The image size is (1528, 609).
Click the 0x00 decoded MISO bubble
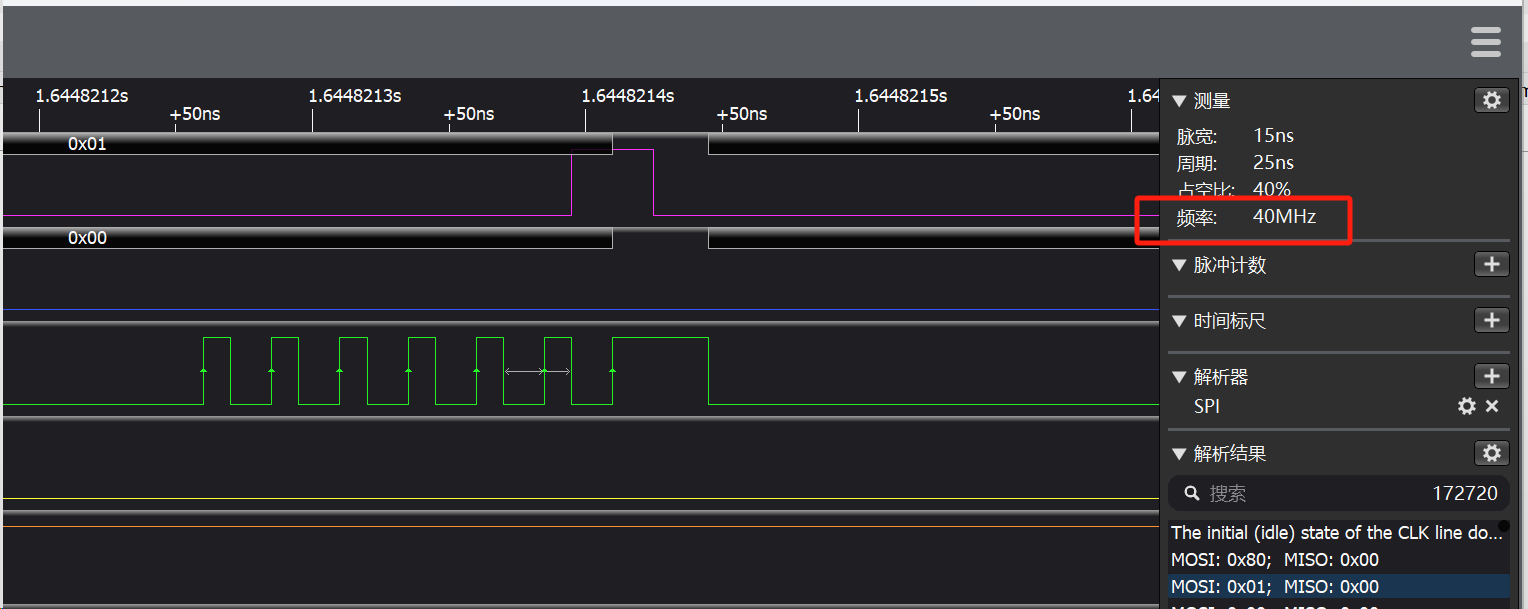point(307,238)
